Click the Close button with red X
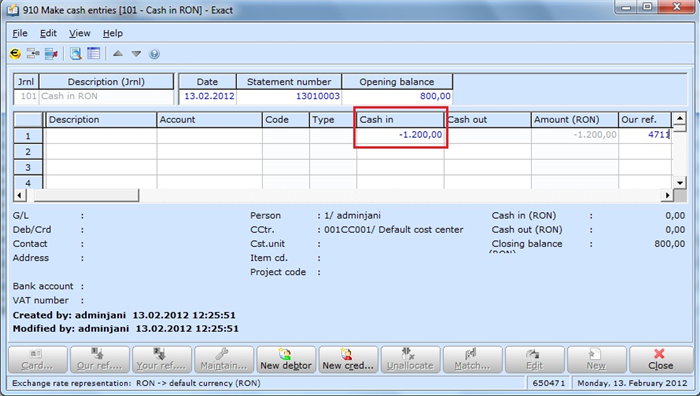 point(661,359)
